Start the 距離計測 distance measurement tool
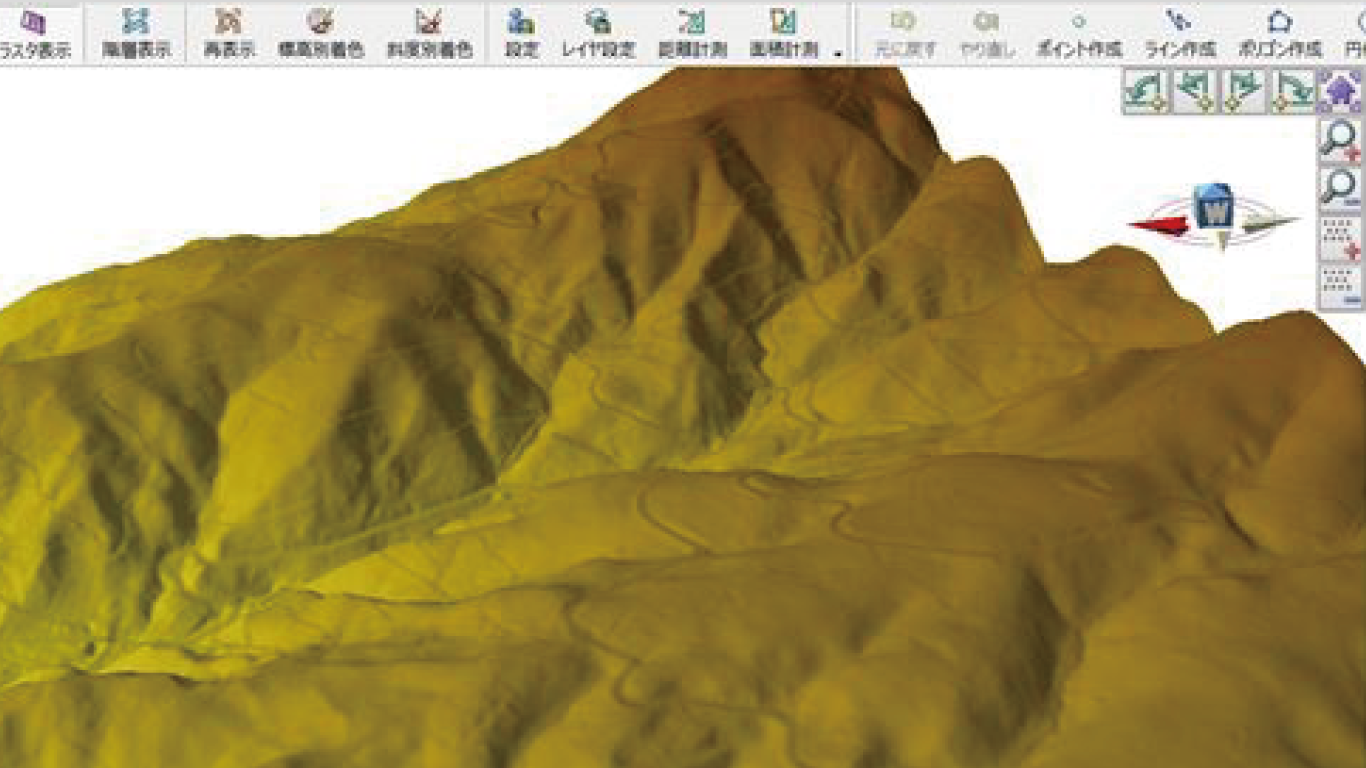1366x768 pixels. (x=692, y=33)
